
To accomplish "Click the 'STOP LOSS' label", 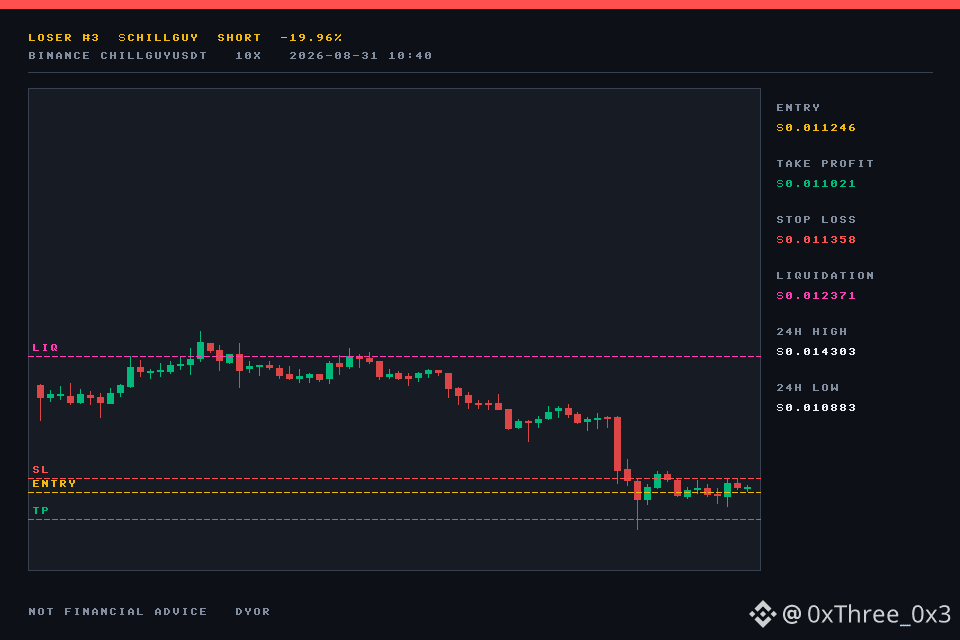I will click(x=816, y=219).
